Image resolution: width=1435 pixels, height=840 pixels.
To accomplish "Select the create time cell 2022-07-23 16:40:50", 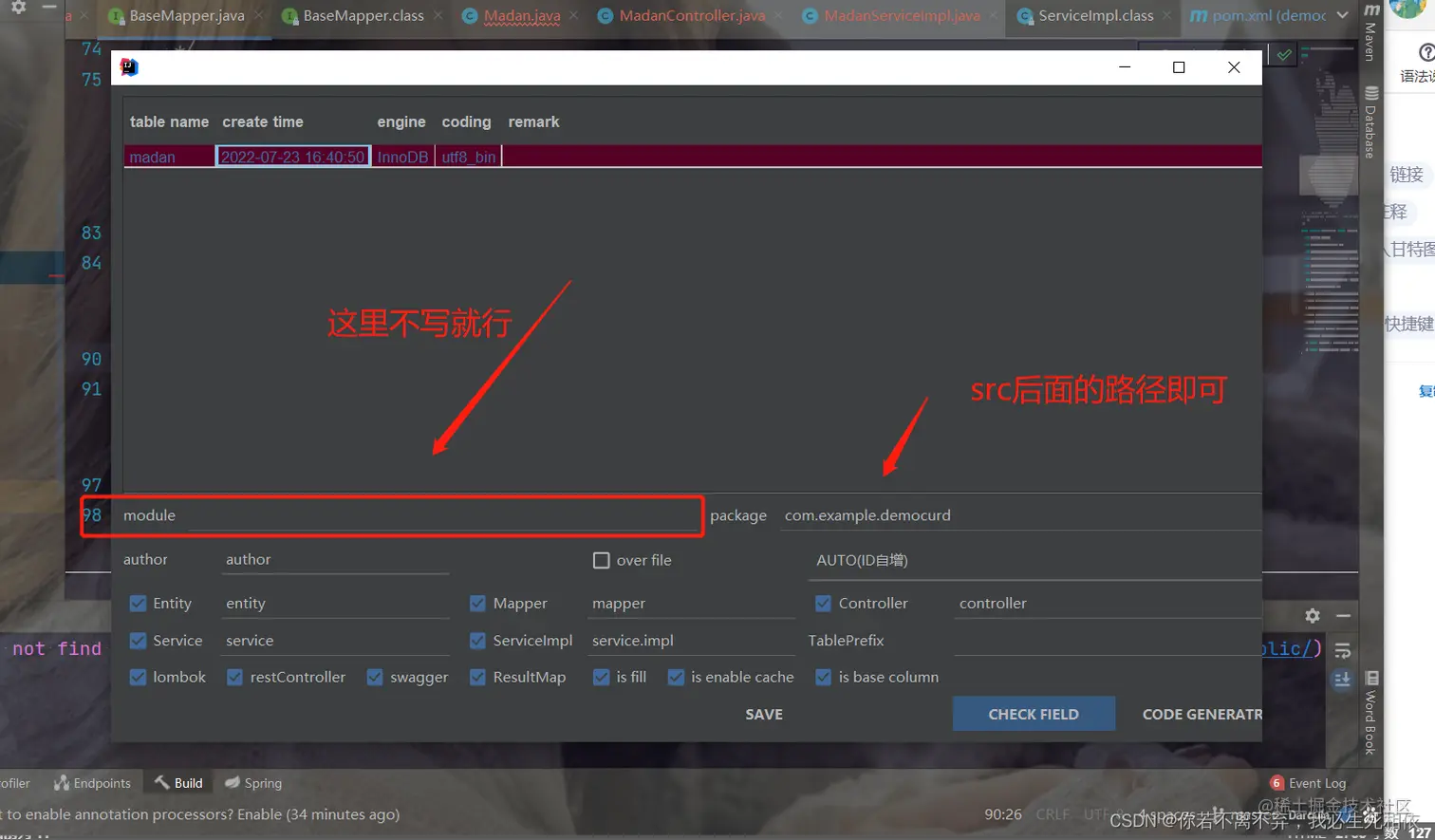I will (x=292, y=157).
